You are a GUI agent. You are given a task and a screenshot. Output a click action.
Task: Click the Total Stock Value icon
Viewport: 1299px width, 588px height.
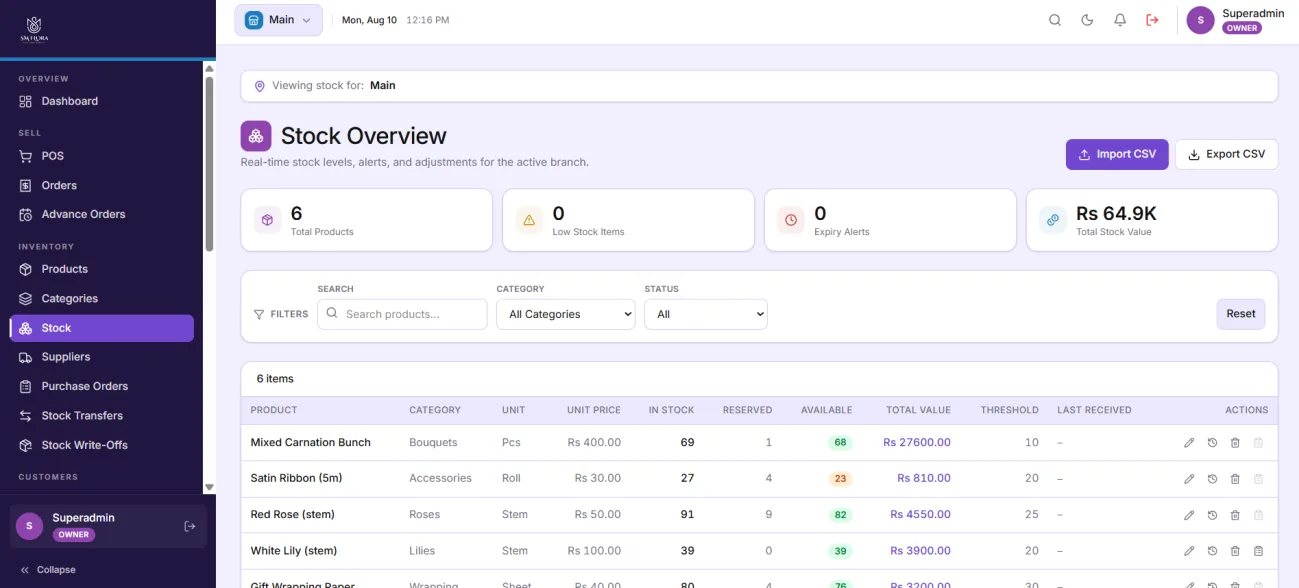pos(1053,220)
